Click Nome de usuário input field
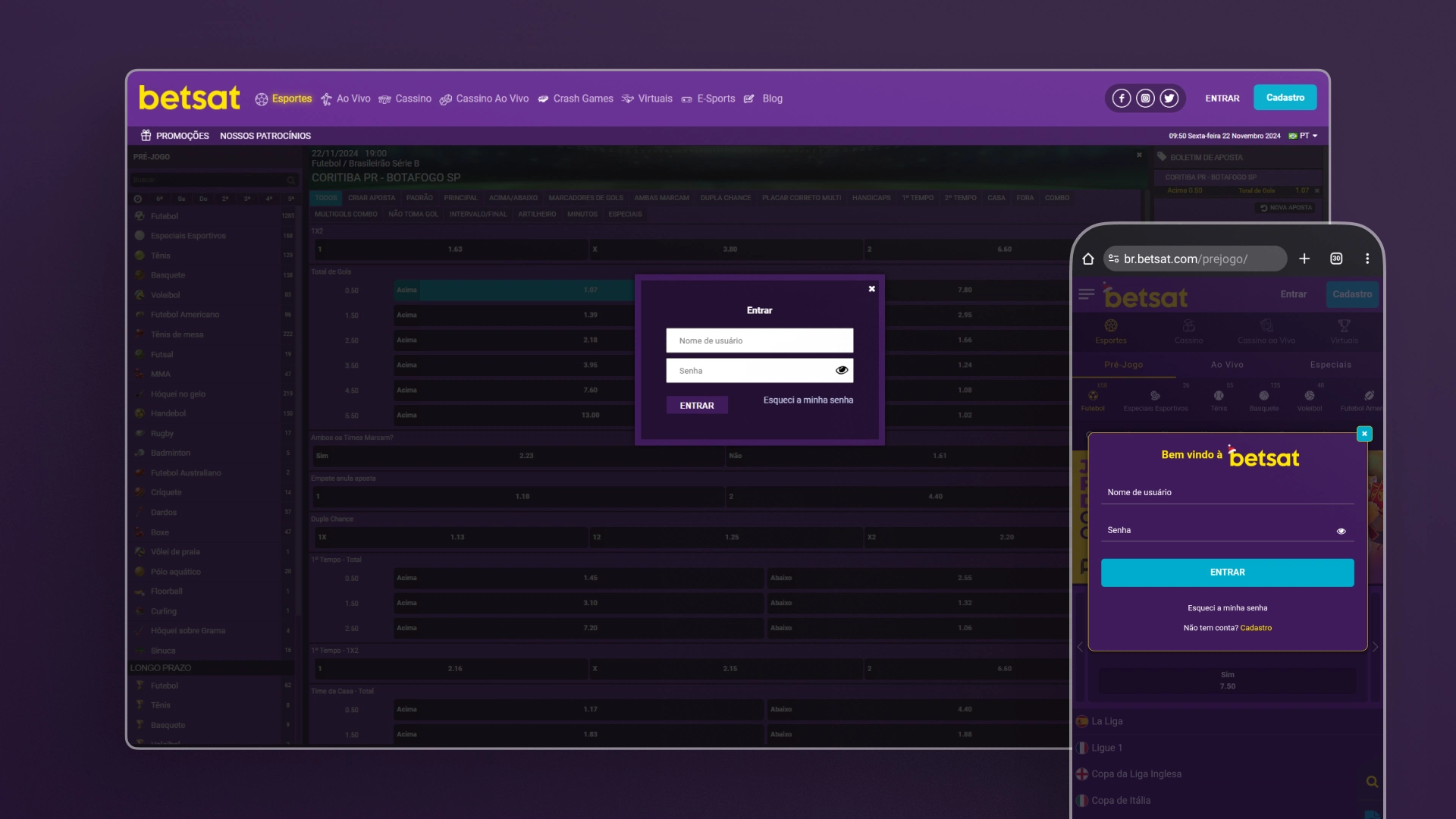1456x819 pixels. coord(759,341)
